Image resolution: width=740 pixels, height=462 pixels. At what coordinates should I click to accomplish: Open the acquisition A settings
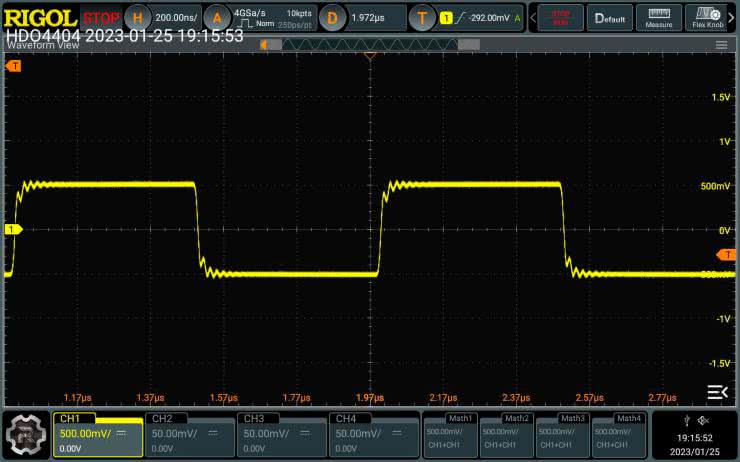(x=215, y=17)
